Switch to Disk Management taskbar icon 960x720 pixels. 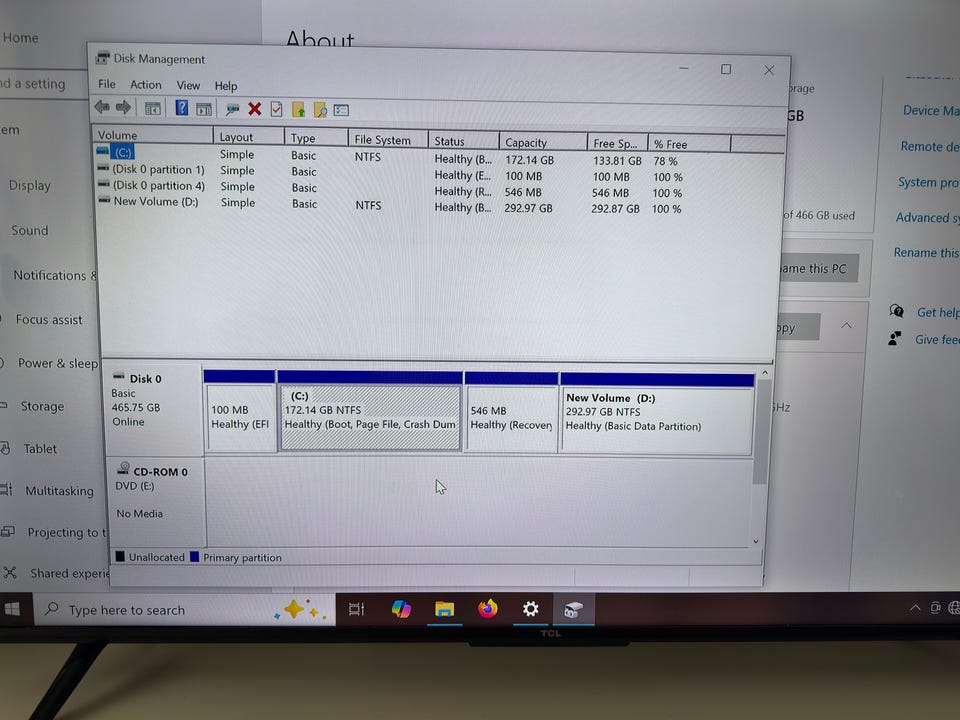573,610
